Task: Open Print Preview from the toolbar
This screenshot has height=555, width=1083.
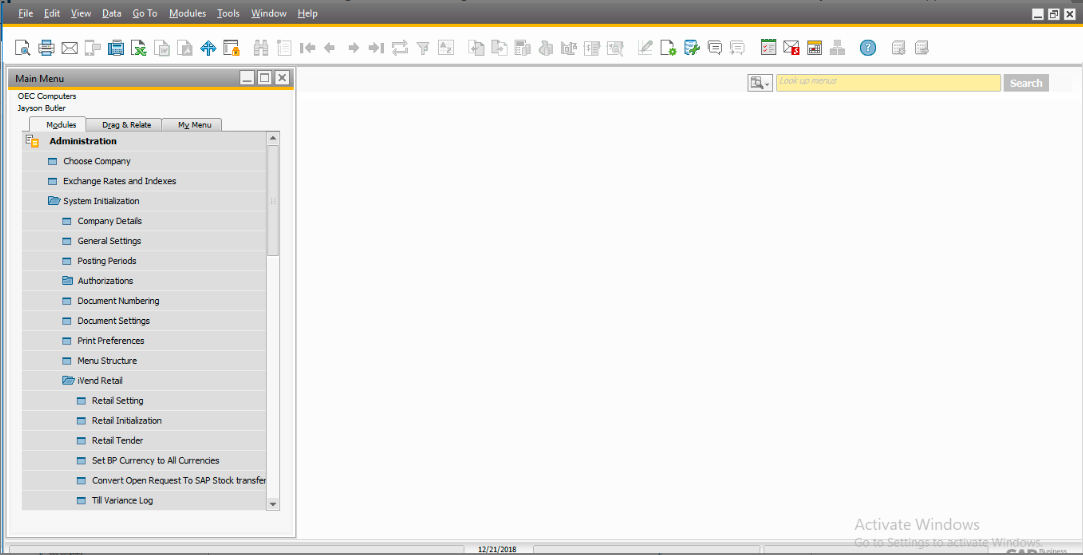Action: coord(23,48)
